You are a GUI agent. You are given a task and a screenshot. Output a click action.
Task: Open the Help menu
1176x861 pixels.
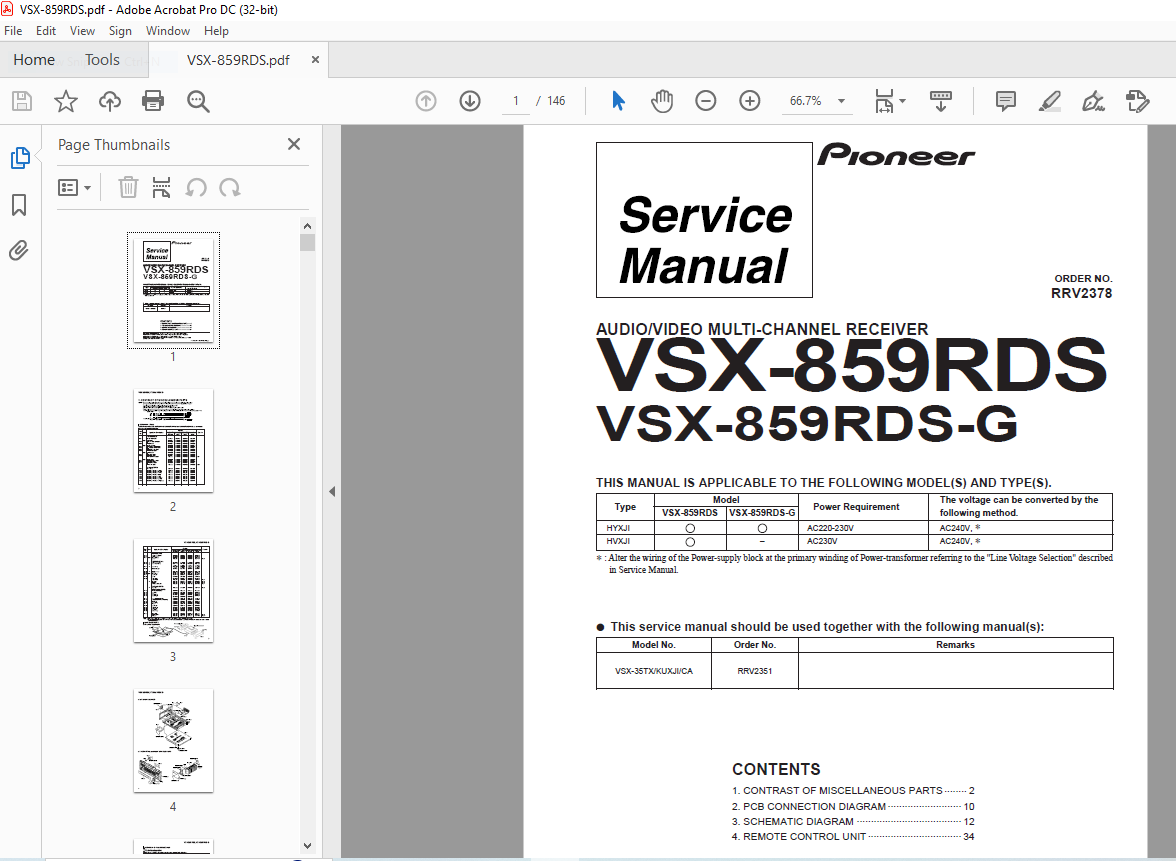point(216,31)
